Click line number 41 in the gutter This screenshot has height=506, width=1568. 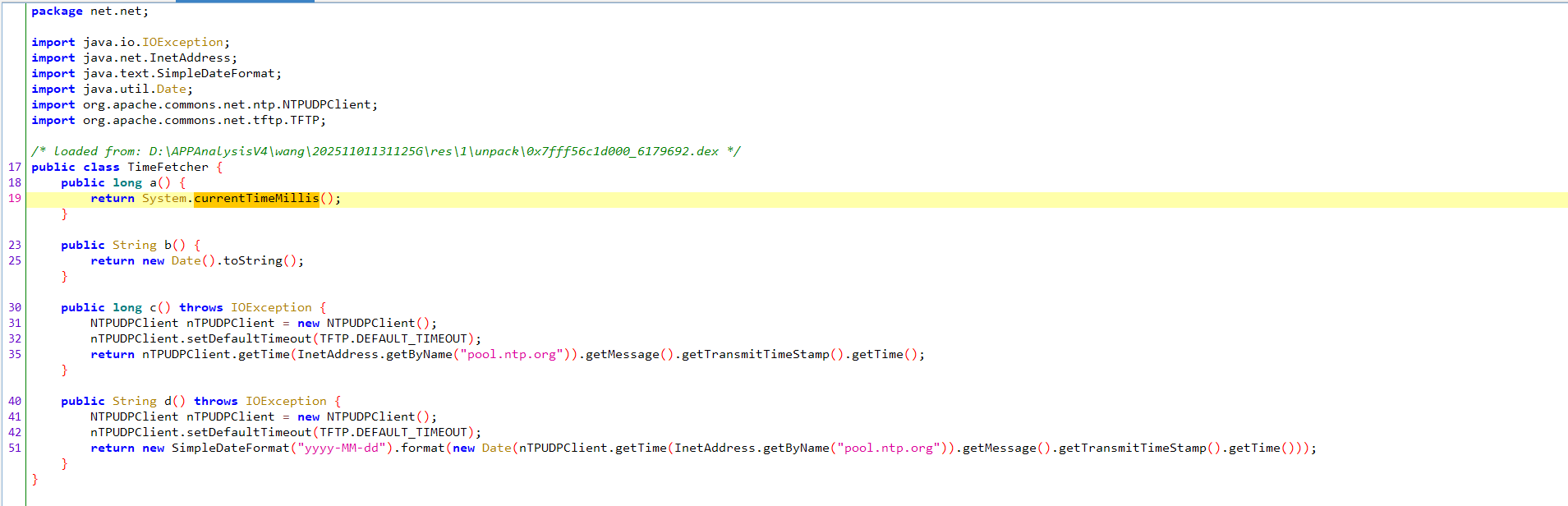pyautogui.click(x=15, y=417)
